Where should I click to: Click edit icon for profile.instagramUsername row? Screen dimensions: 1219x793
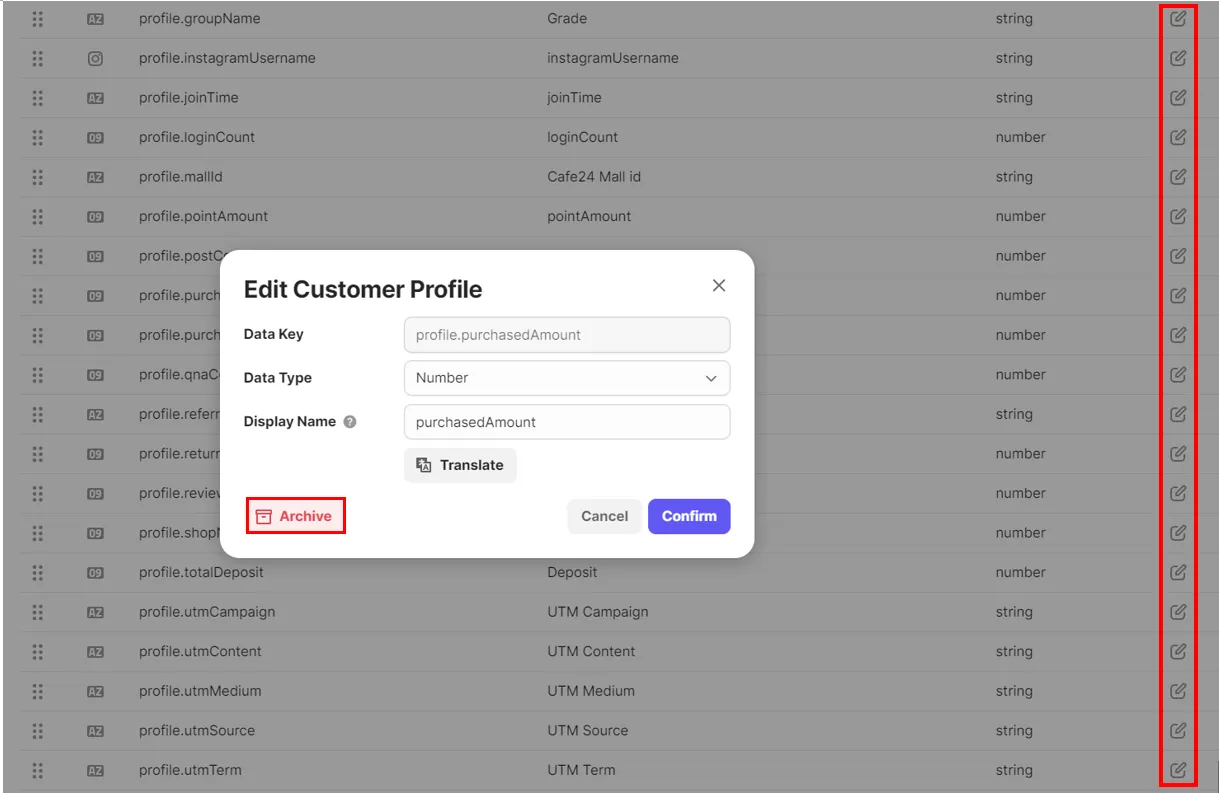1178,58
